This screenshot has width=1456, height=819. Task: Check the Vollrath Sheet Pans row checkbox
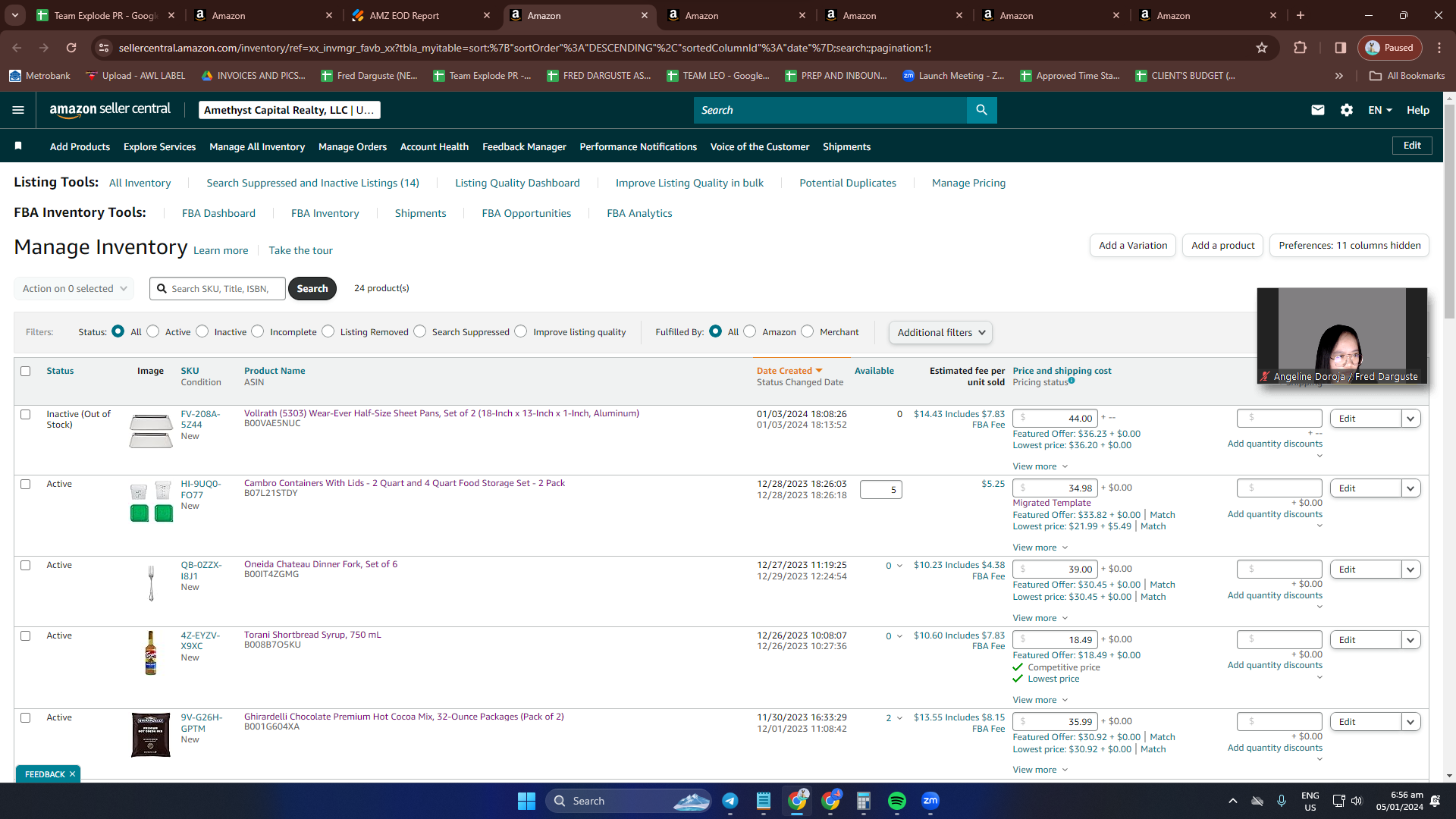[x=26, y=415]
